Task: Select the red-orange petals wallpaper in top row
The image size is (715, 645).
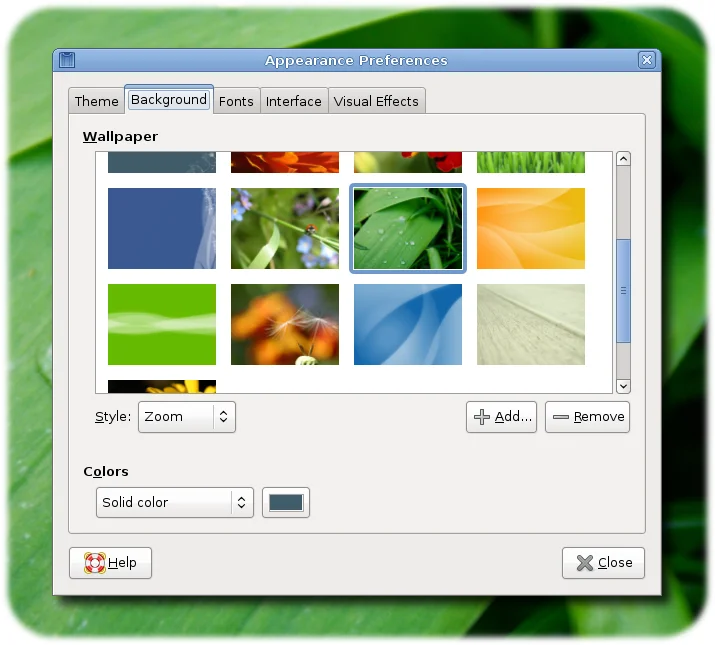Action: click(x=285, y=162)
